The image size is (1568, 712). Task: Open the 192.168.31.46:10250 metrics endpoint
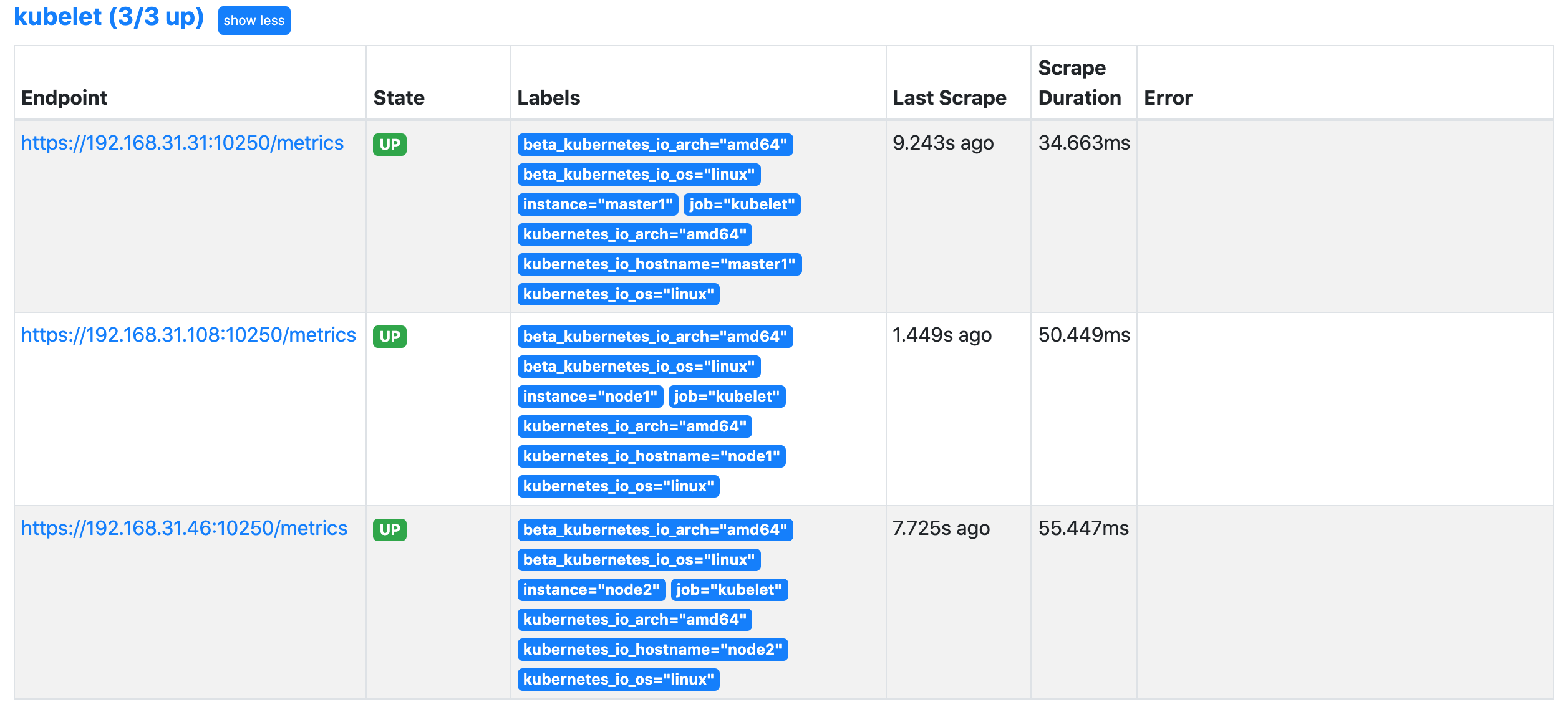(184, 528)
